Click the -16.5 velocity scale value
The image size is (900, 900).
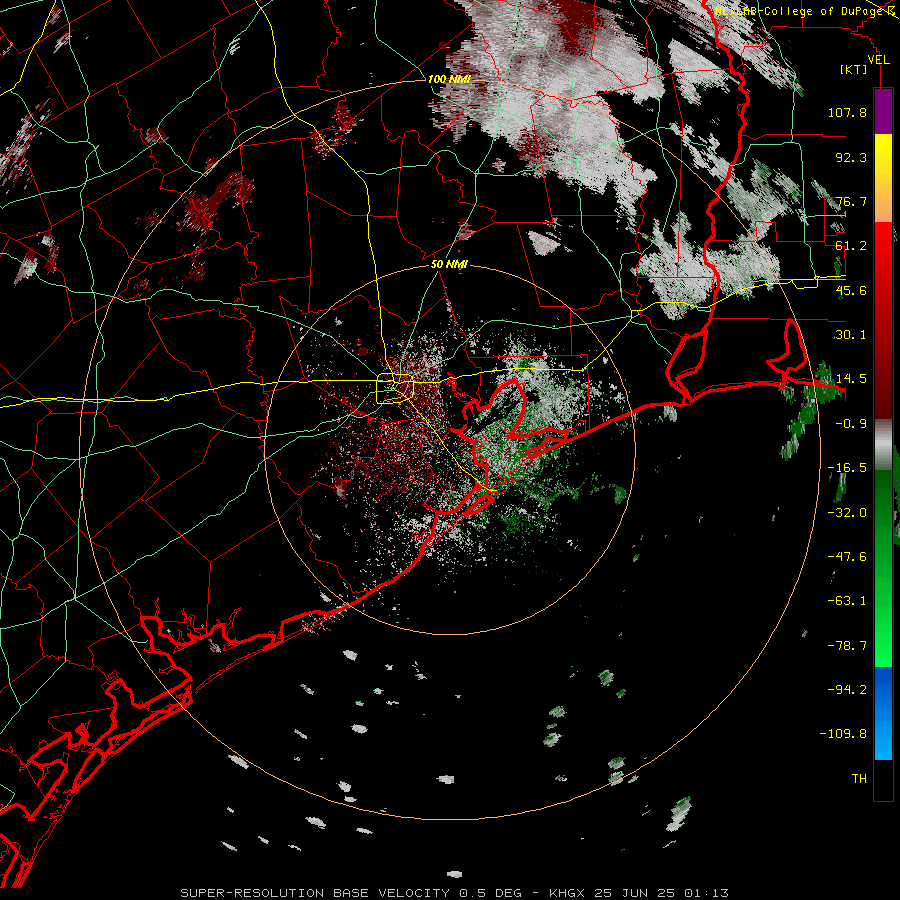coord(847,468)
